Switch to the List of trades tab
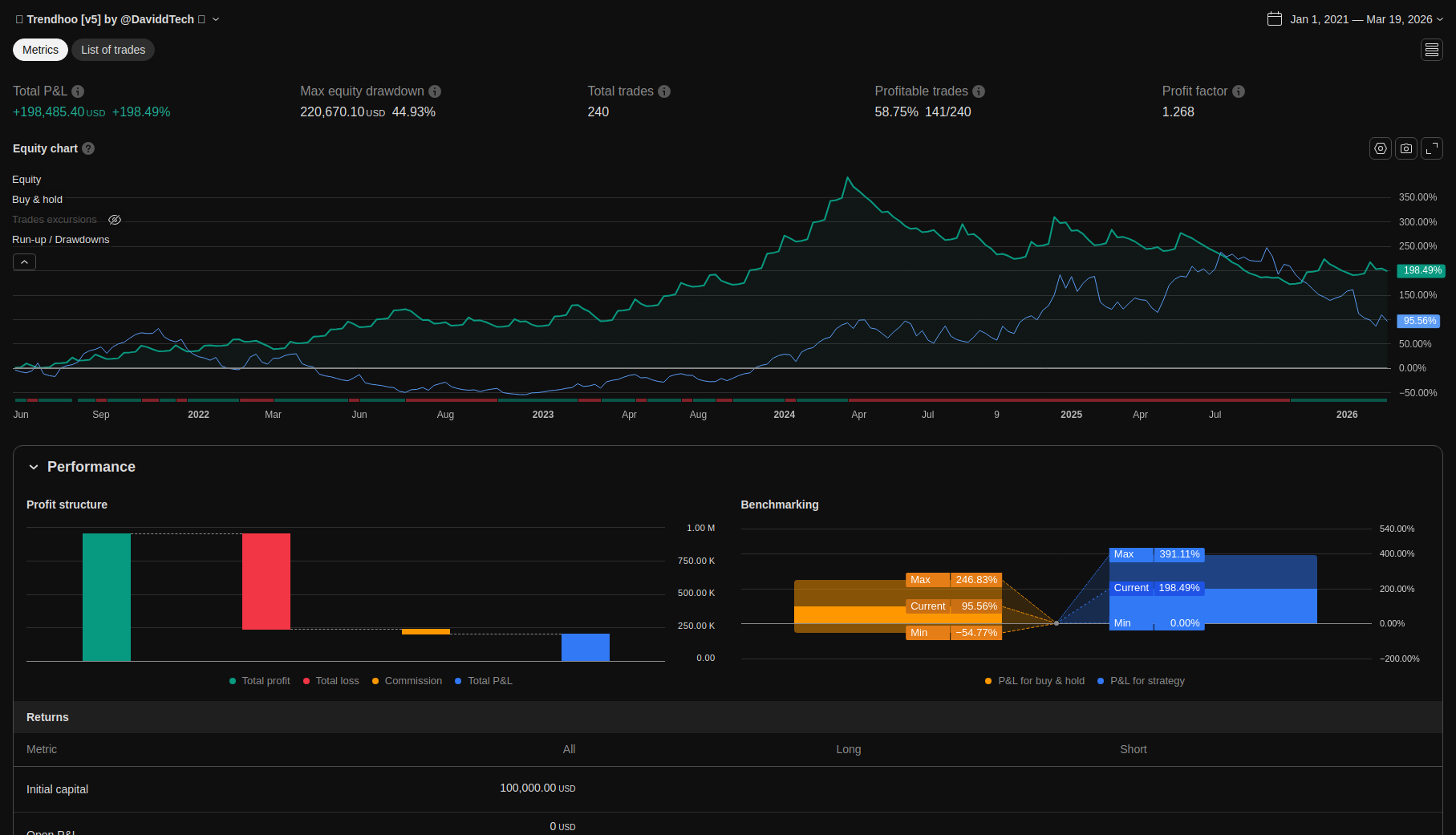The height and width of the screenshot is (835, 1456). 113,50
